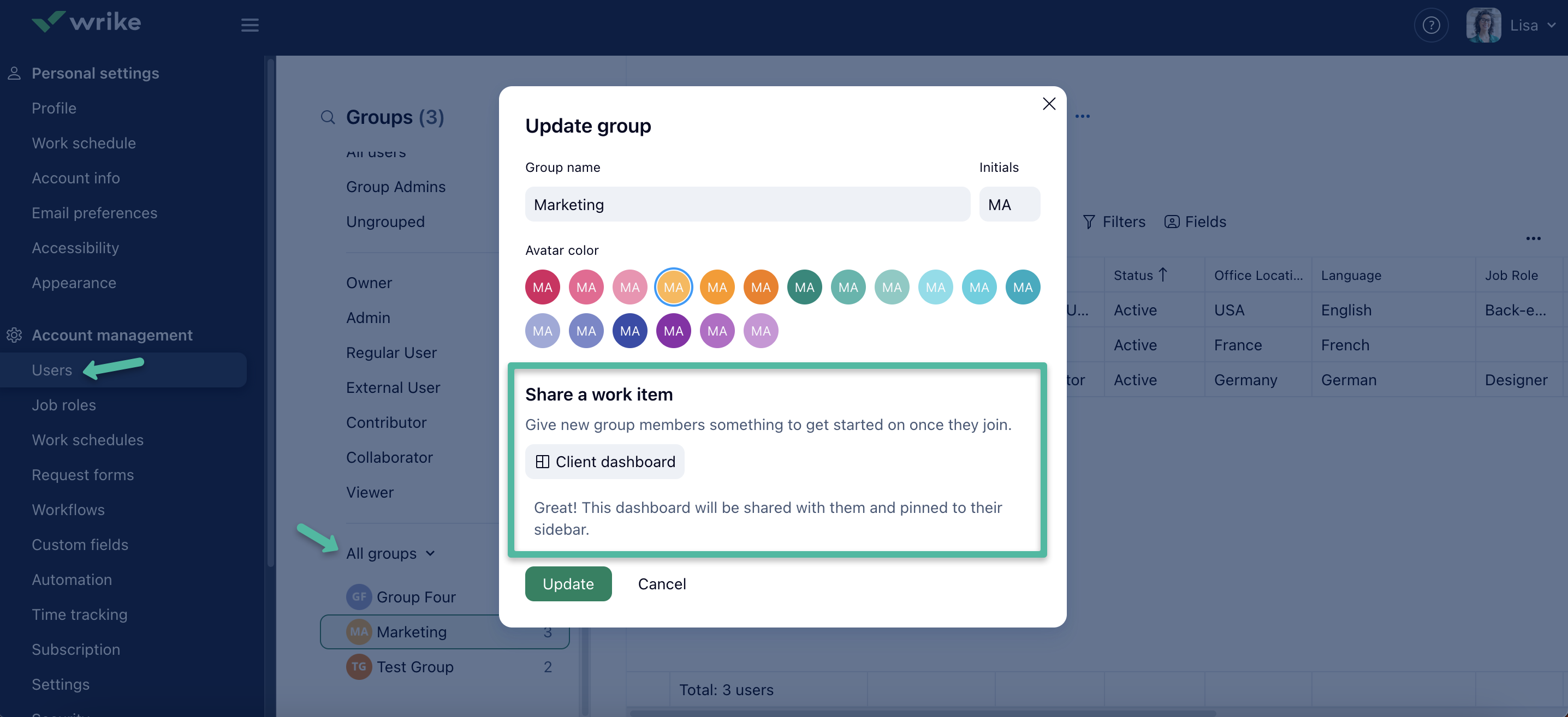Expand the All groups dropdown
This screenshot has width=1568, height=717.
391,553
